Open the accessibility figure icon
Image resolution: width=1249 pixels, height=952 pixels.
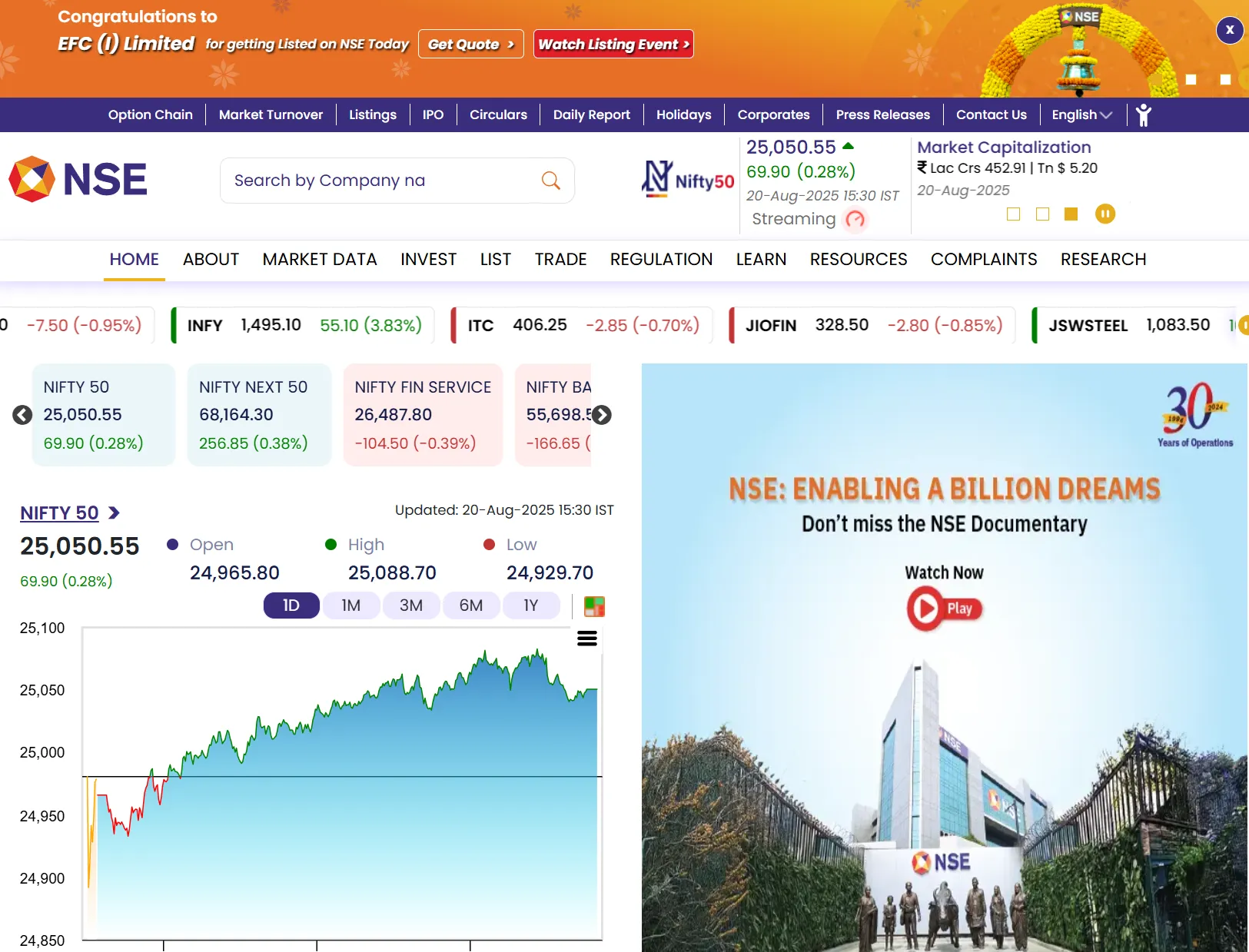(1143, 115)
